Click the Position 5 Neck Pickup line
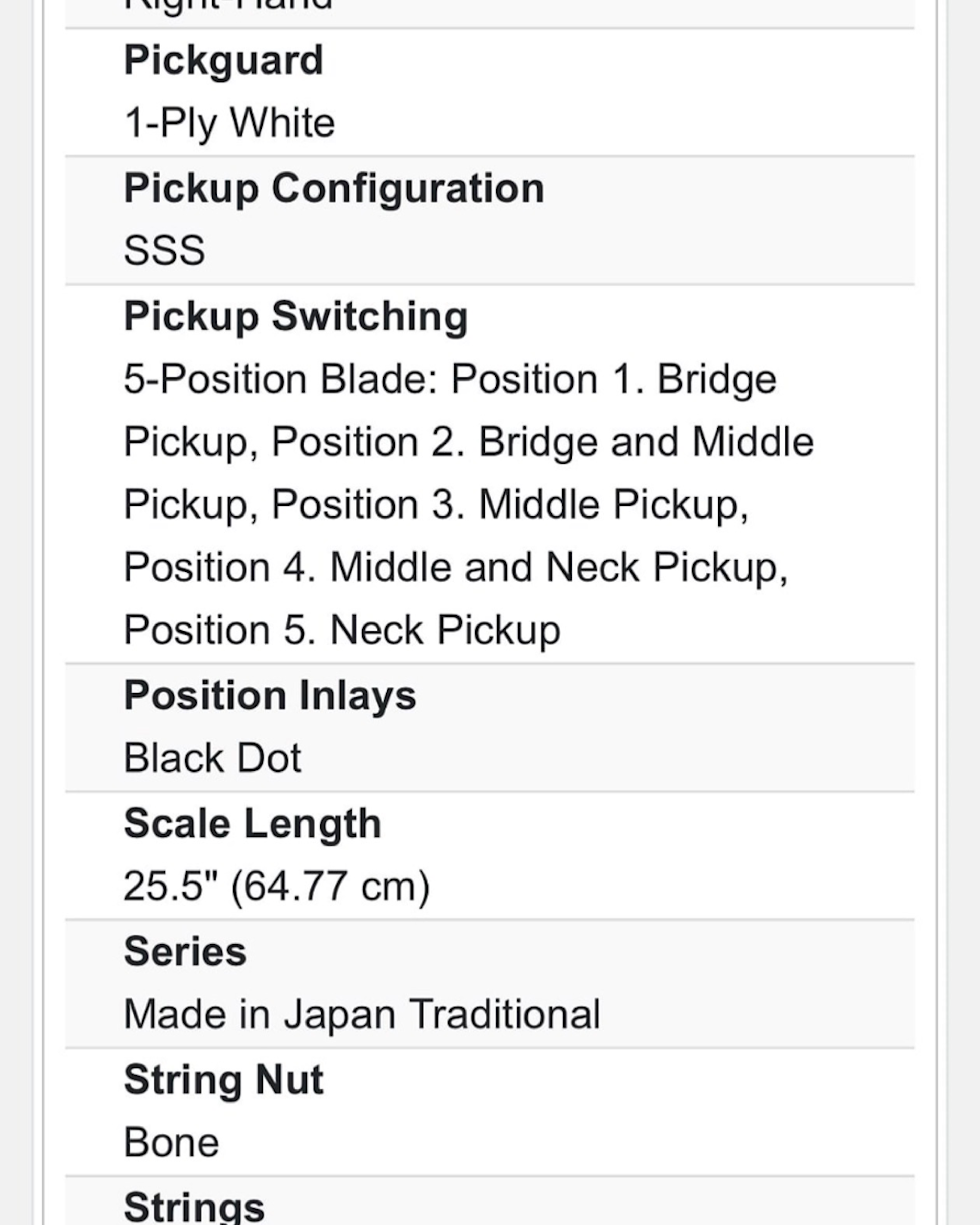 (x=341, y=630)
